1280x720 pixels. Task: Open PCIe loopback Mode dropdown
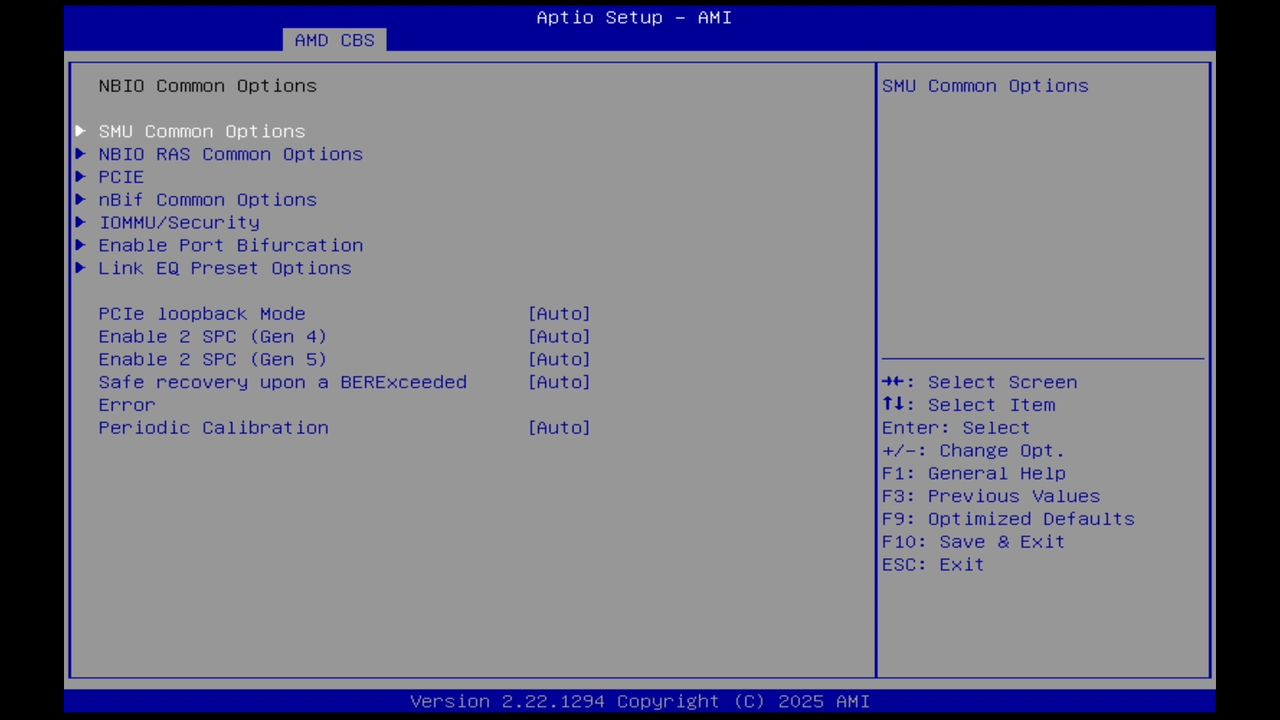click(x=559, y=313)
